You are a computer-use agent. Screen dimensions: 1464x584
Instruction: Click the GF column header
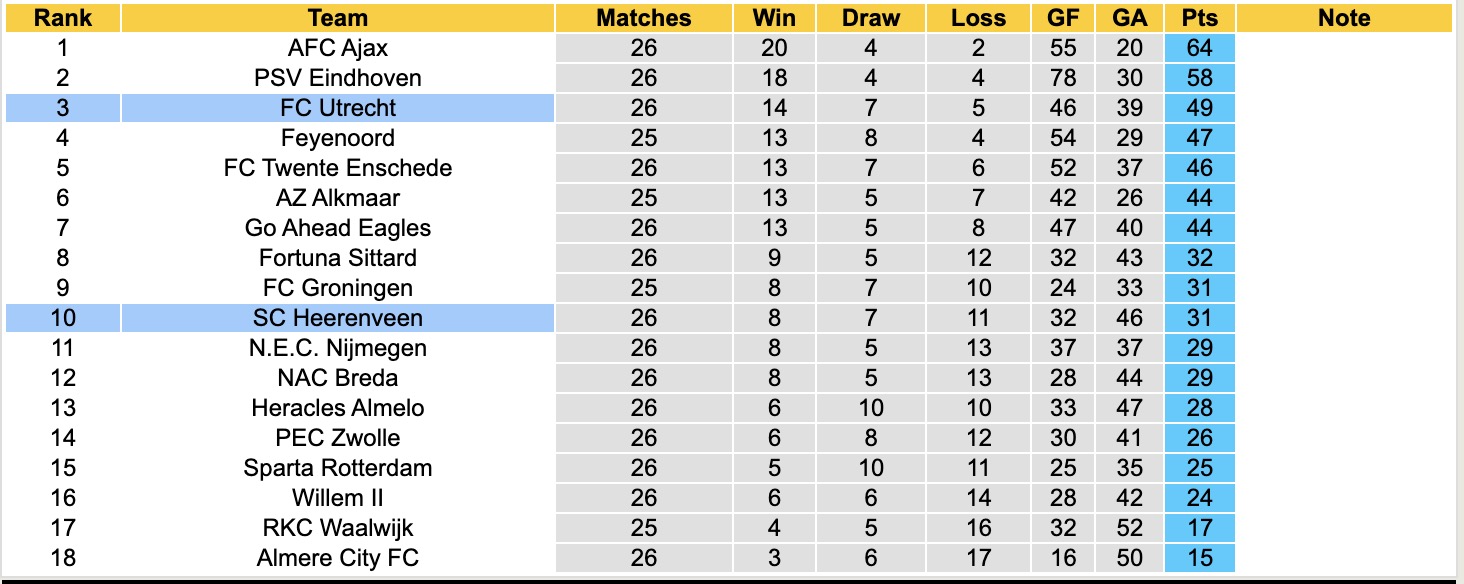coord(1063,18)
